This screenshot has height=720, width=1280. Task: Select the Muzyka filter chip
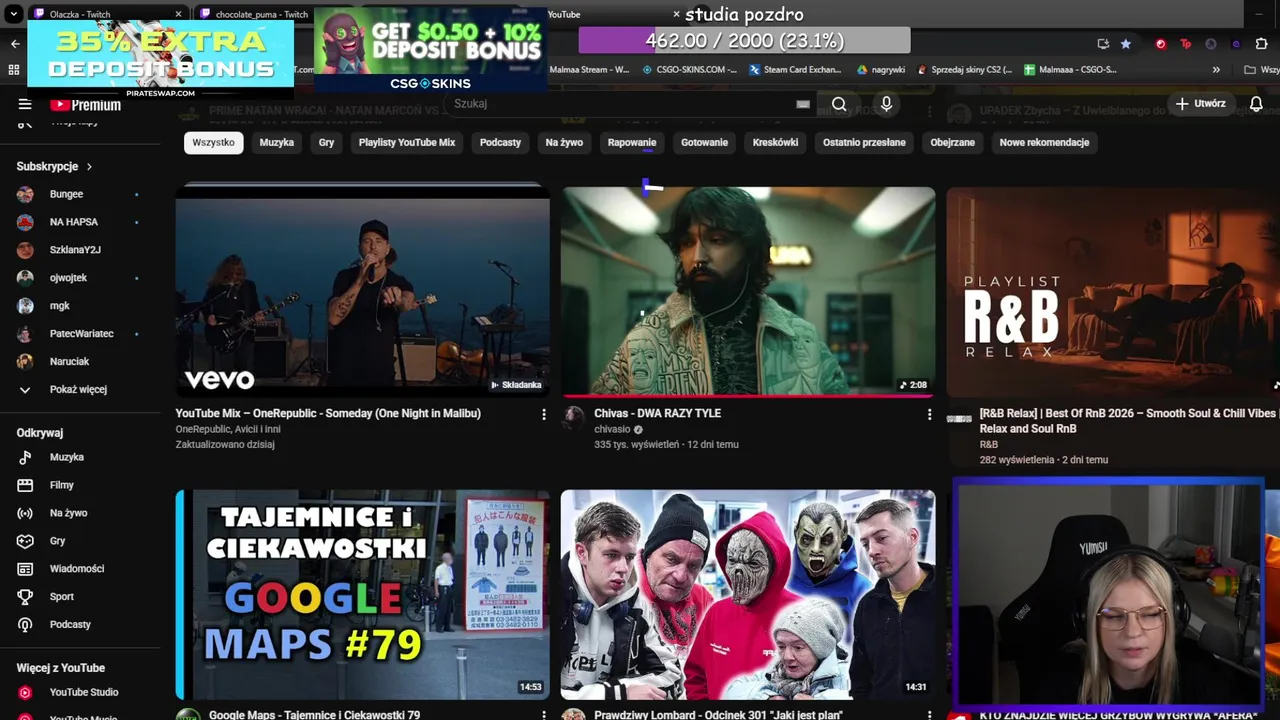[x=277, y=142]
